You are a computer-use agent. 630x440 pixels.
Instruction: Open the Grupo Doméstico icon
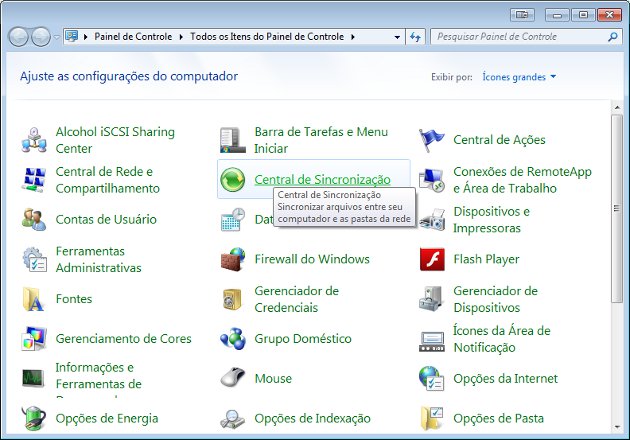[233, 339]
